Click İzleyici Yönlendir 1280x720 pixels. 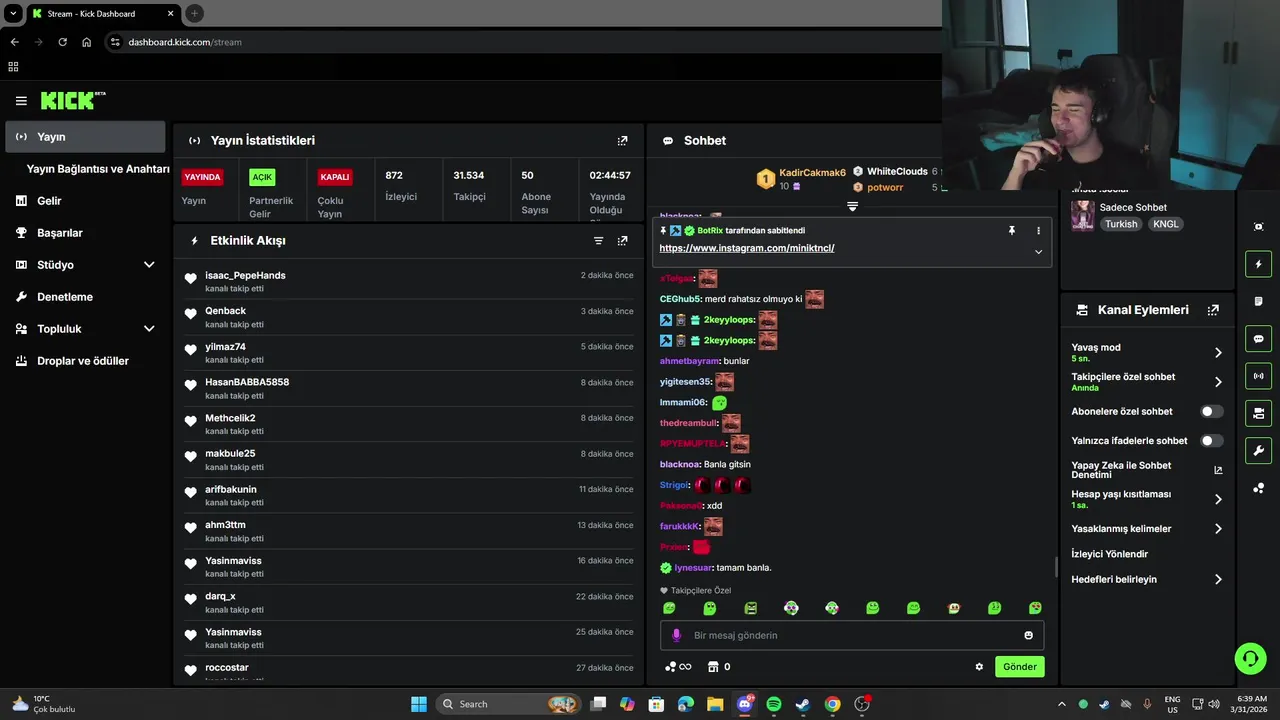(1109, 554)
